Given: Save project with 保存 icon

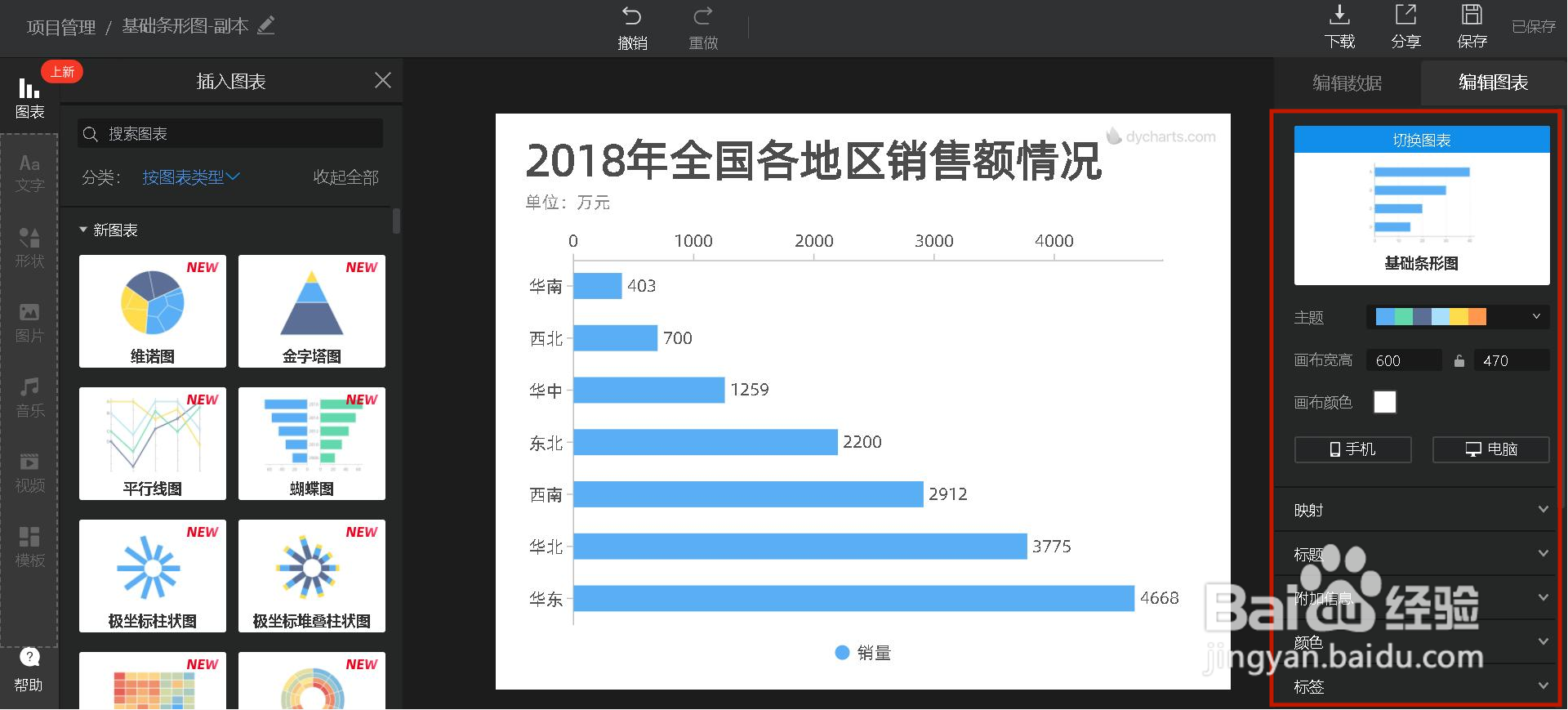Looking at the screenshot, I should tap(1472, 15).
